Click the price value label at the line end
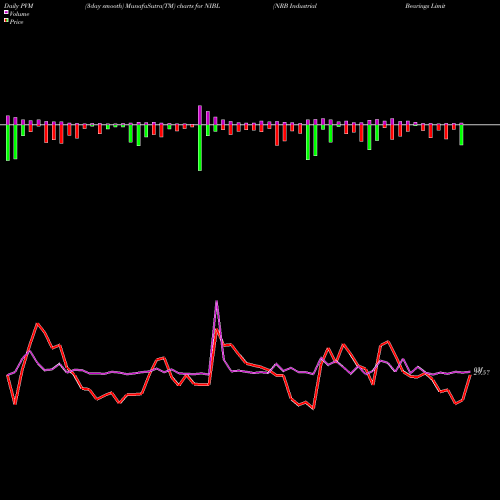Screen dimensions: 500x500 tap(482, 372)
